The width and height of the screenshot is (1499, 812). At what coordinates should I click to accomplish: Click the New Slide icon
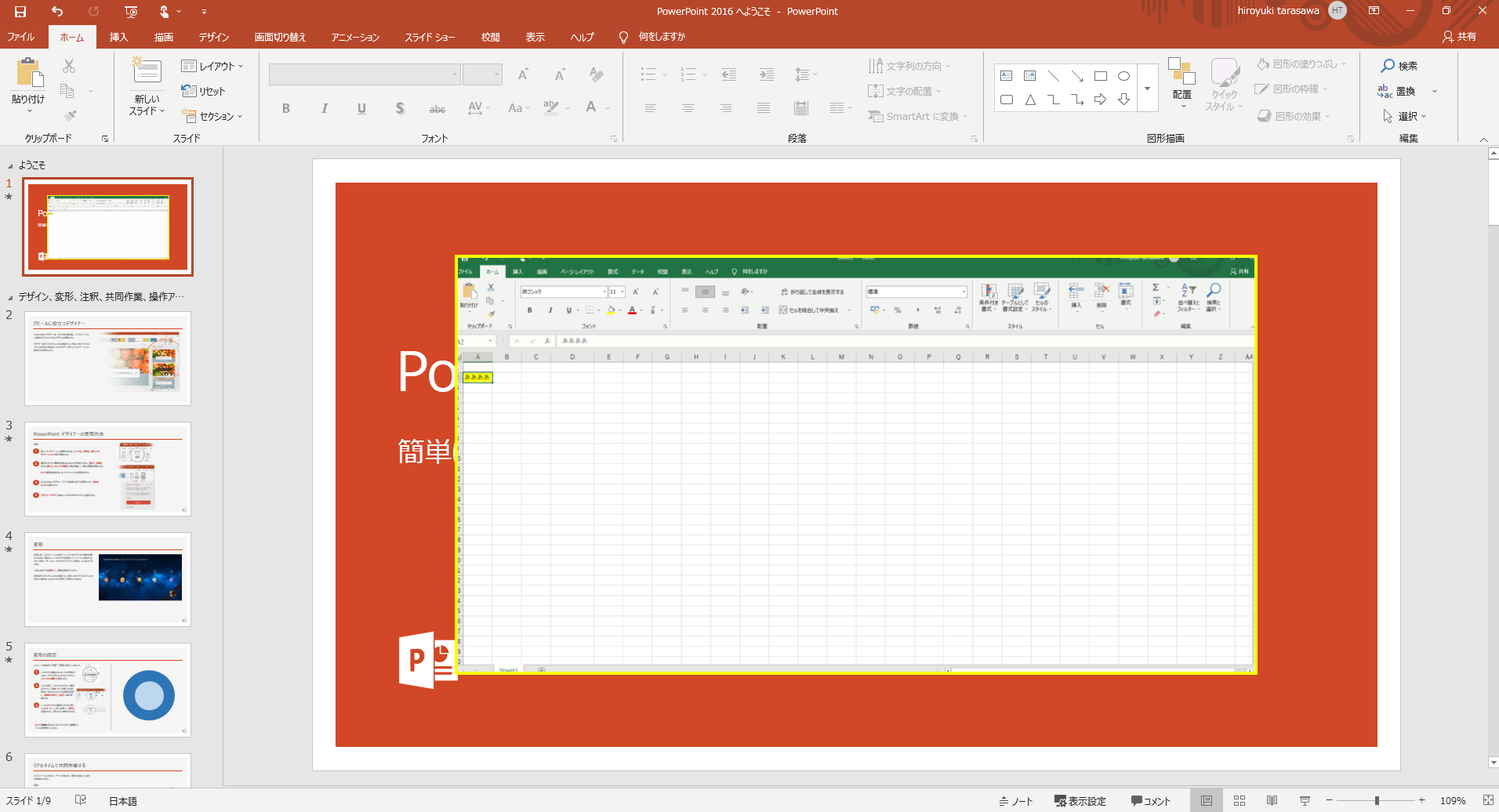(147, 71)
